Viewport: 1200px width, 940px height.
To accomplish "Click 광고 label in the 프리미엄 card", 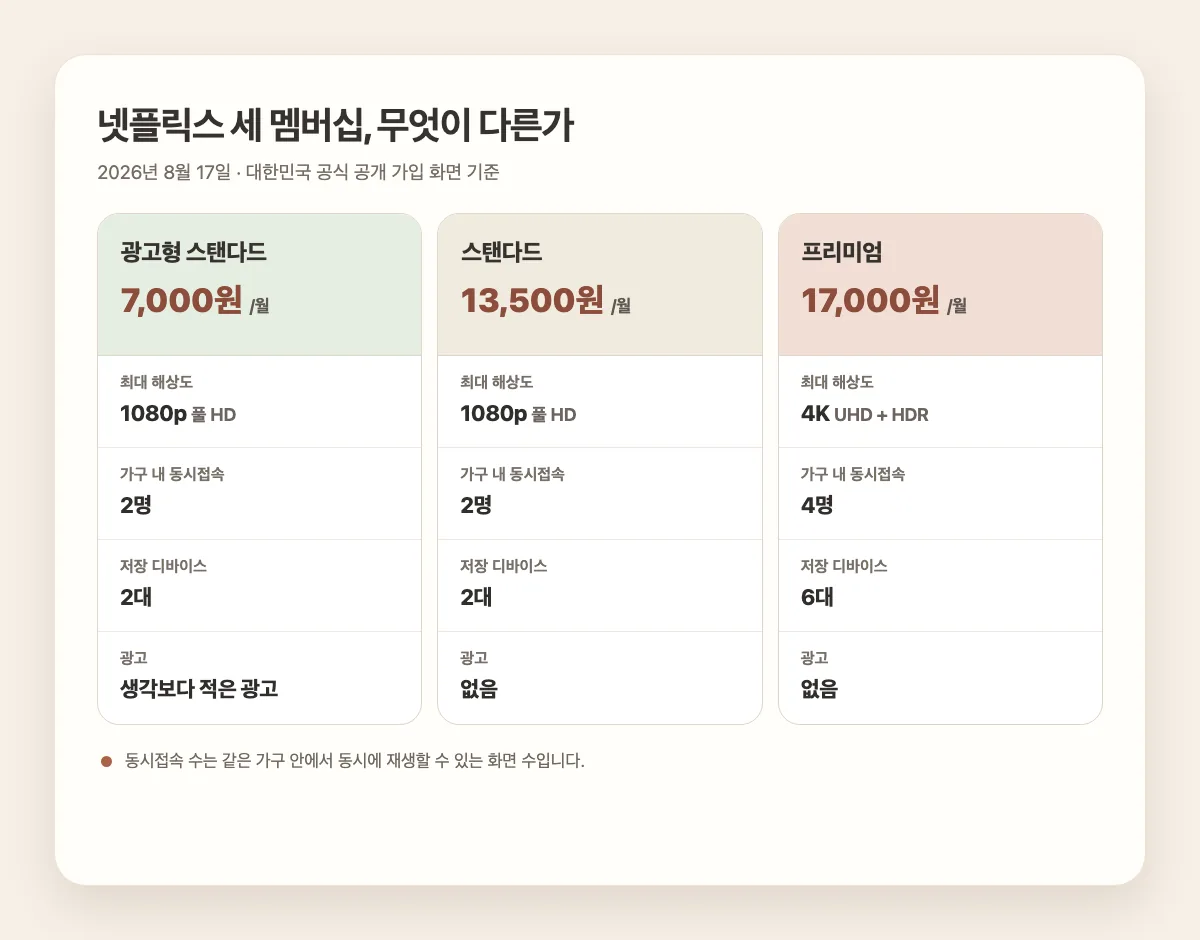I will click(x=814, y=658).
